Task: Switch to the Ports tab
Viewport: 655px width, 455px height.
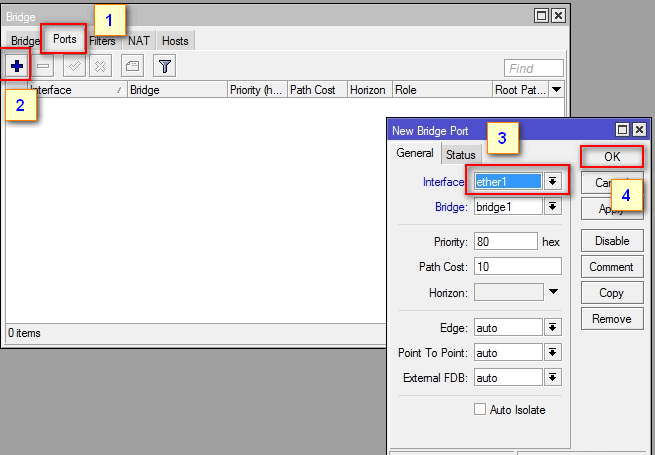Action: click(x=65, y=40)
